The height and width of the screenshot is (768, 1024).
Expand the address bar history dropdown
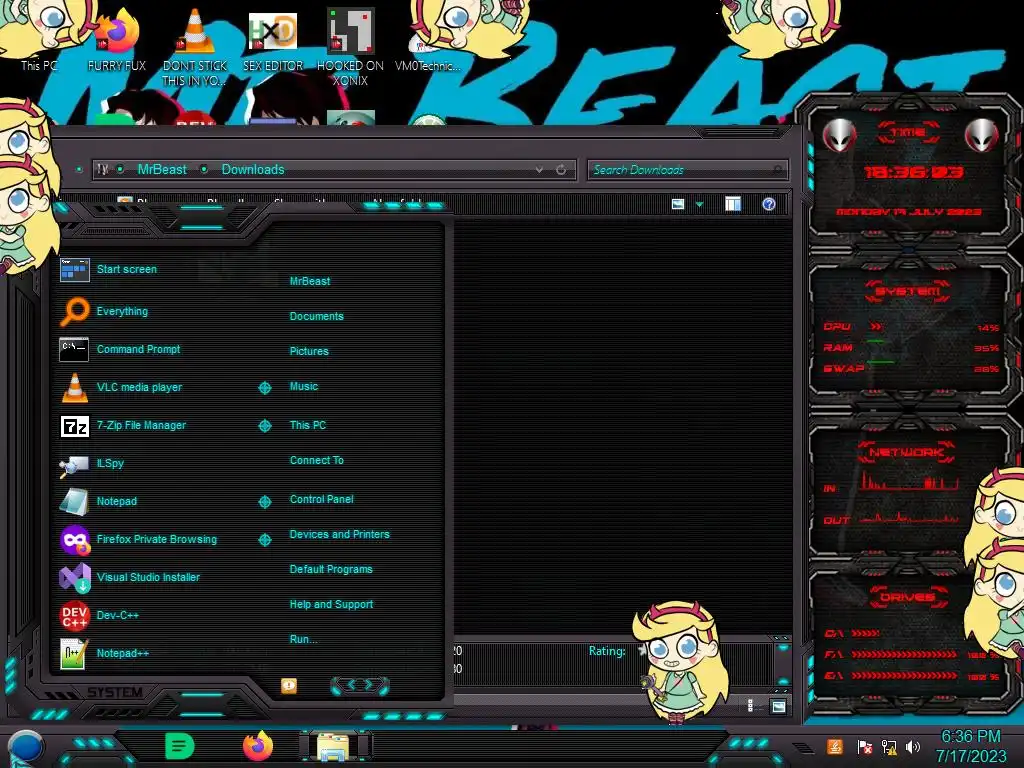coord(539,170)
